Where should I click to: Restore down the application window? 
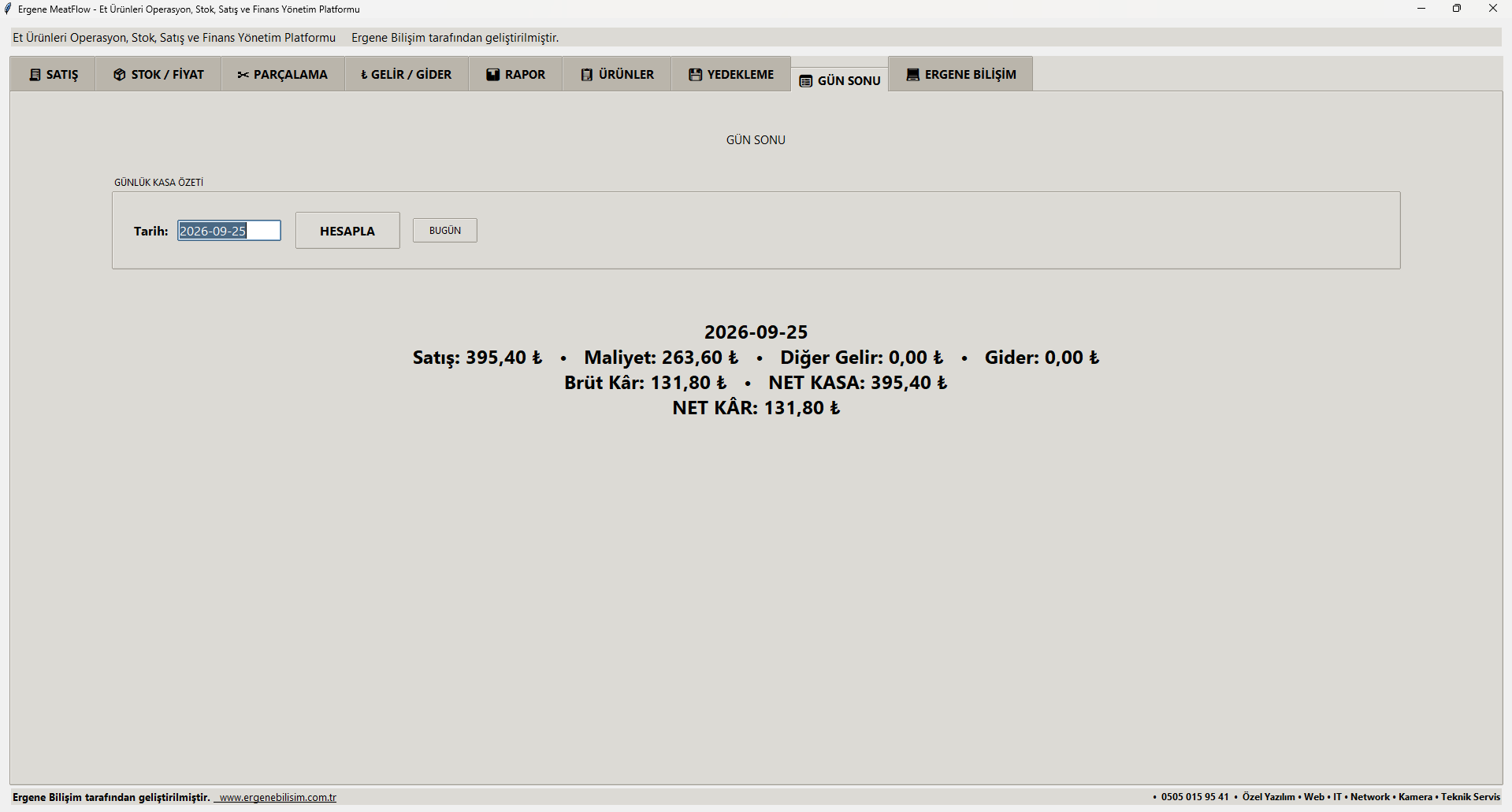click(x=1457, y=9)
